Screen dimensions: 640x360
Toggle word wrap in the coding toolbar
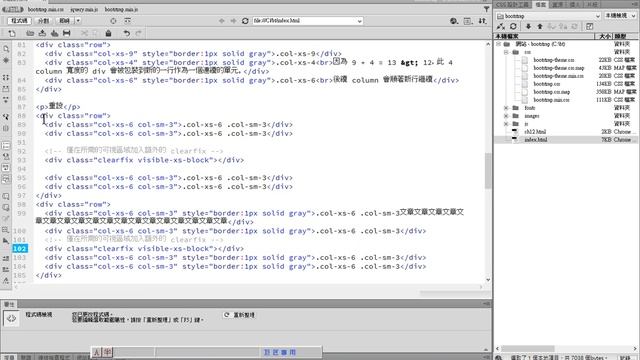tap(6, 168)
